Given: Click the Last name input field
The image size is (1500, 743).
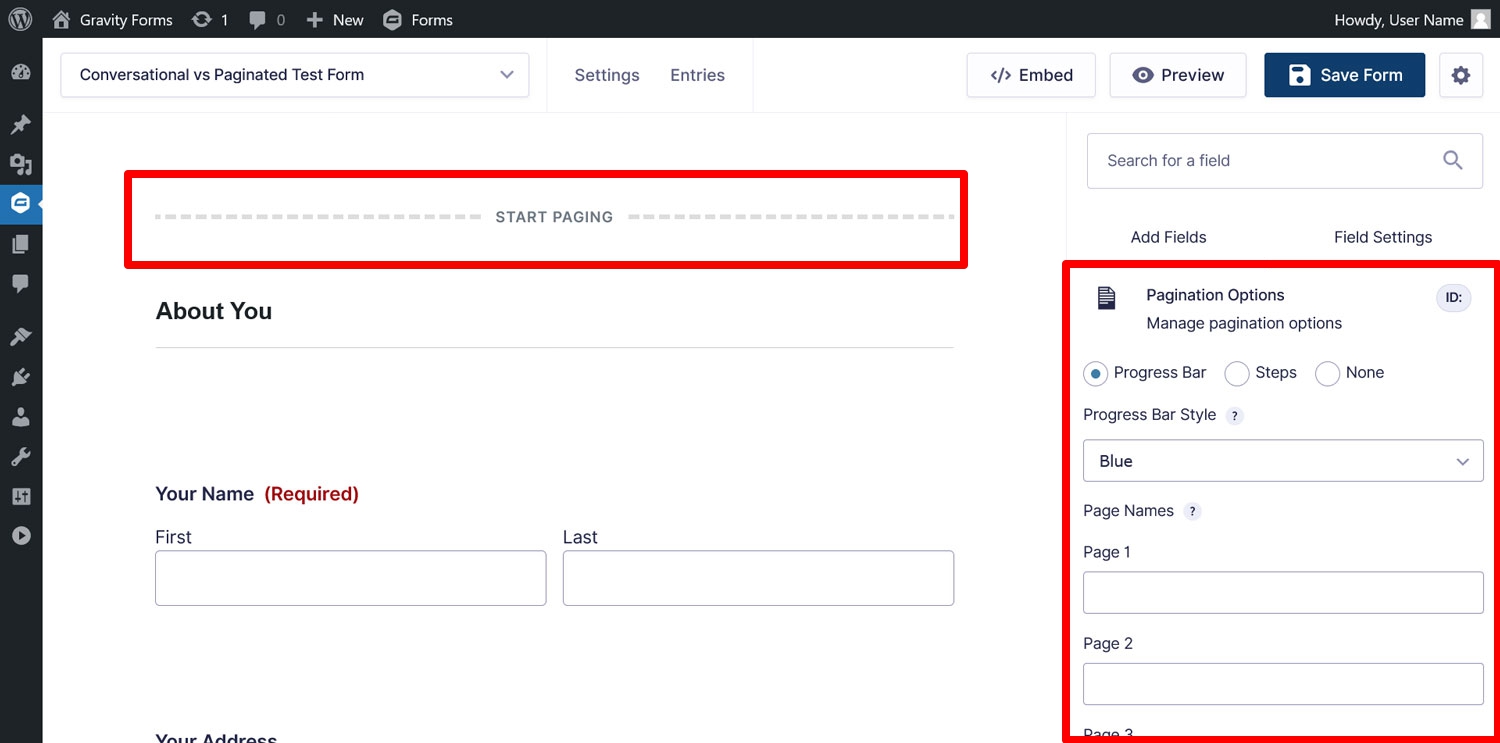Looking at the screenshot, I should click(x=758, y=578).
